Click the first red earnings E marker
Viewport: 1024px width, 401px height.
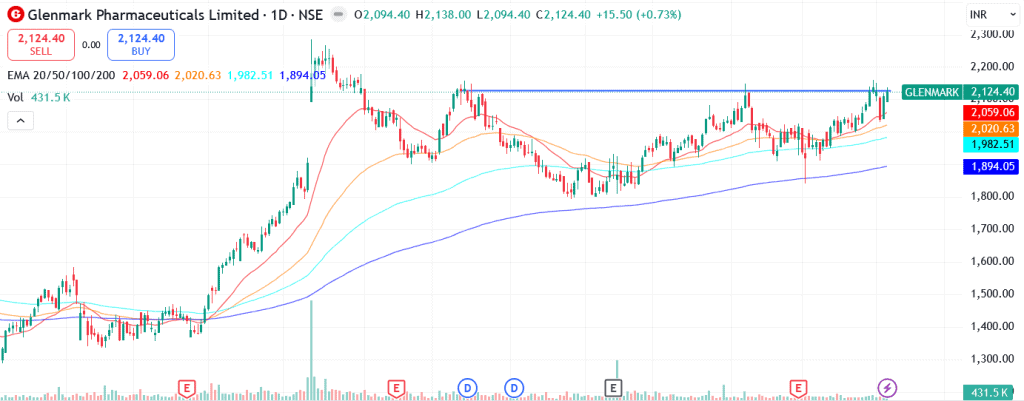(185, 387)
